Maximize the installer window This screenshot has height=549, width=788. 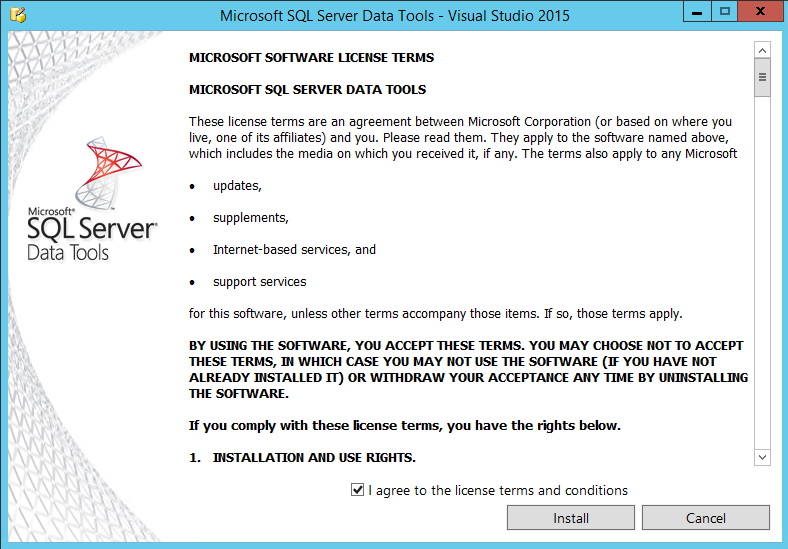pos(725,12)
